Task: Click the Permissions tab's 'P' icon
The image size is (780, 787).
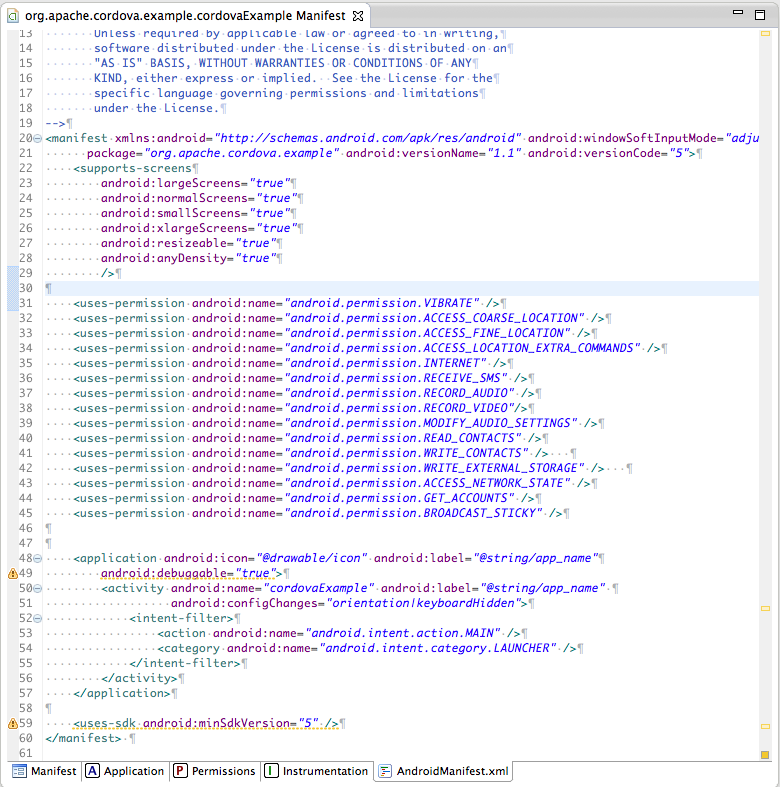Action: point(181,771)
